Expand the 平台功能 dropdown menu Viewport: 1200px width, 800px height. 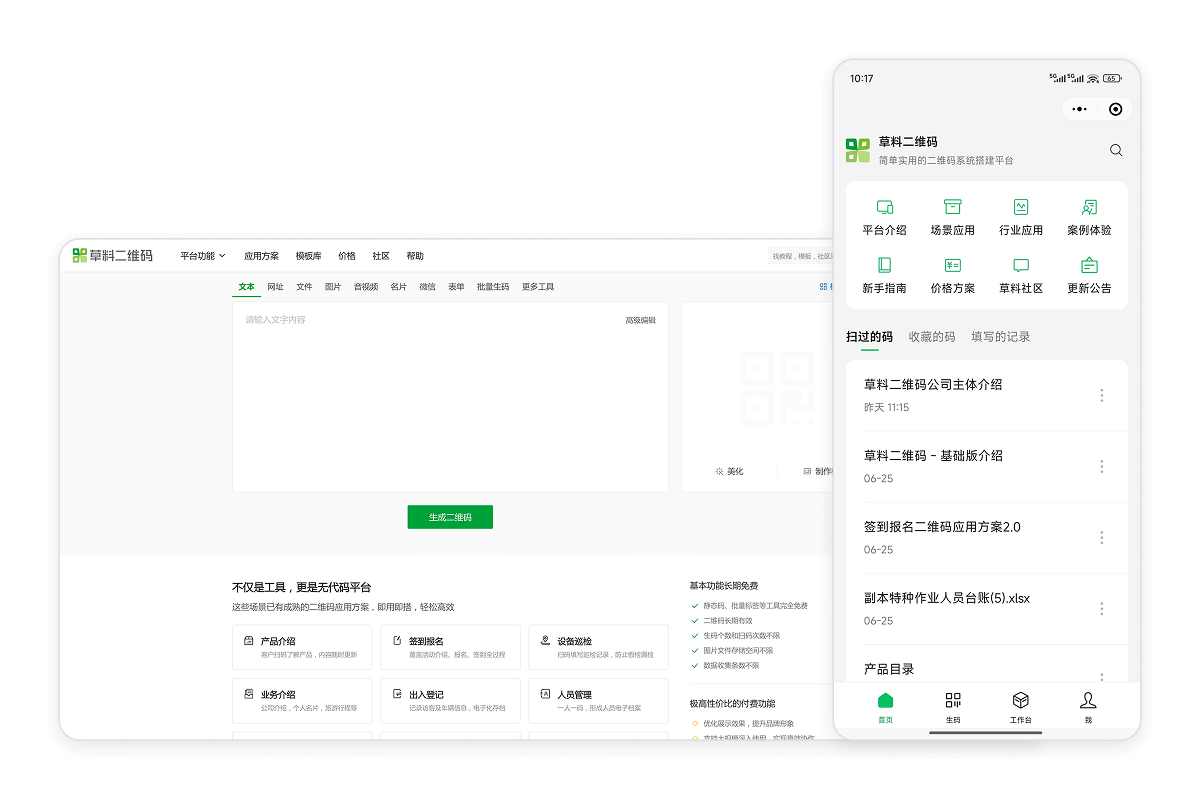203,256
